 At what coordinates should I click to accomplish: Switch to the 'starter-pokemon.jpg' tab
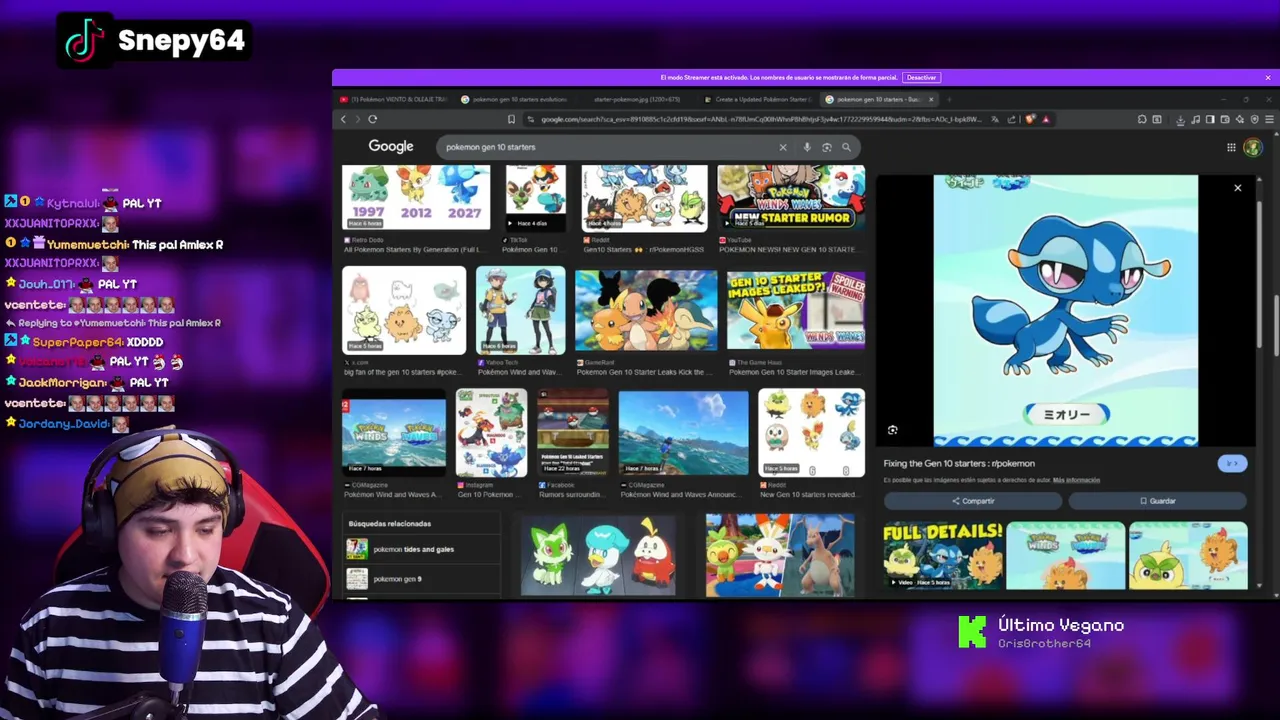pos(636,99)
